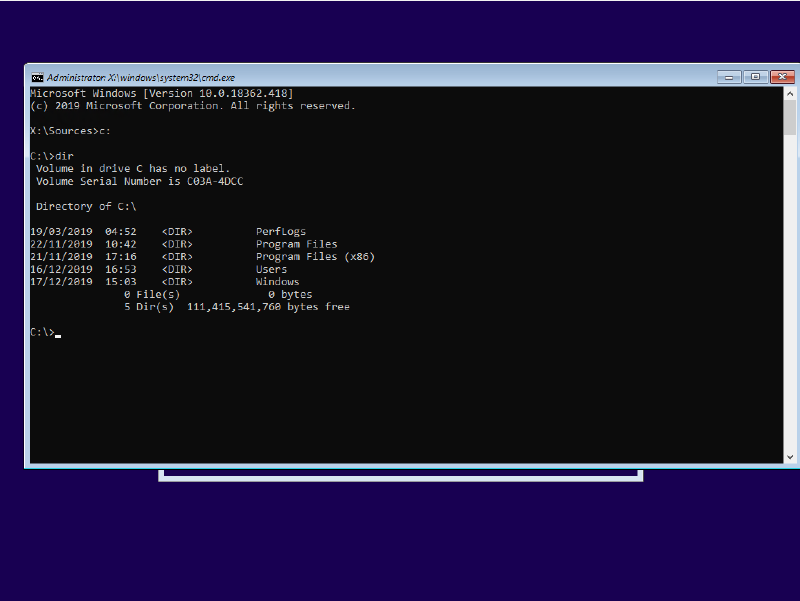This screenshot has width=800, height=601.
Task: Click the Users directory entry
Action: point(270,269)
